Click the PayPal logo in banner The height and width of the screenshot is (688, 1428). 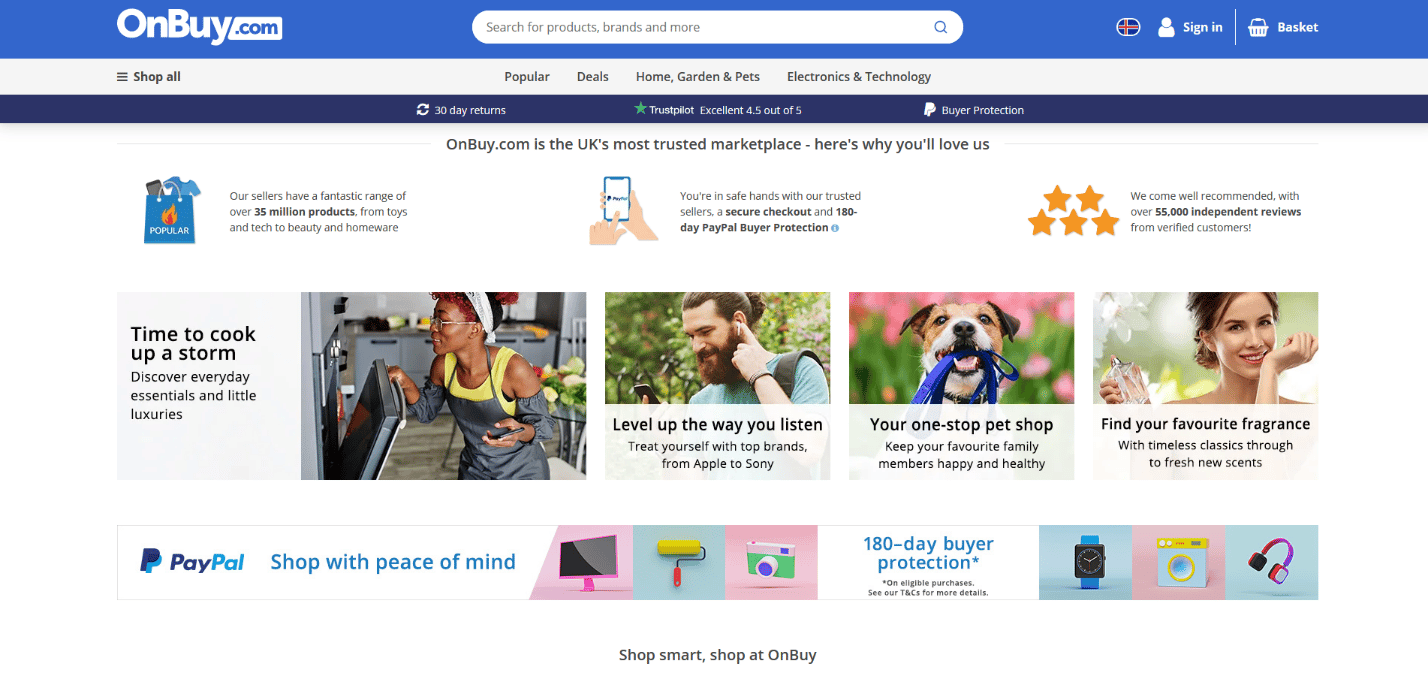pos(192,562)
